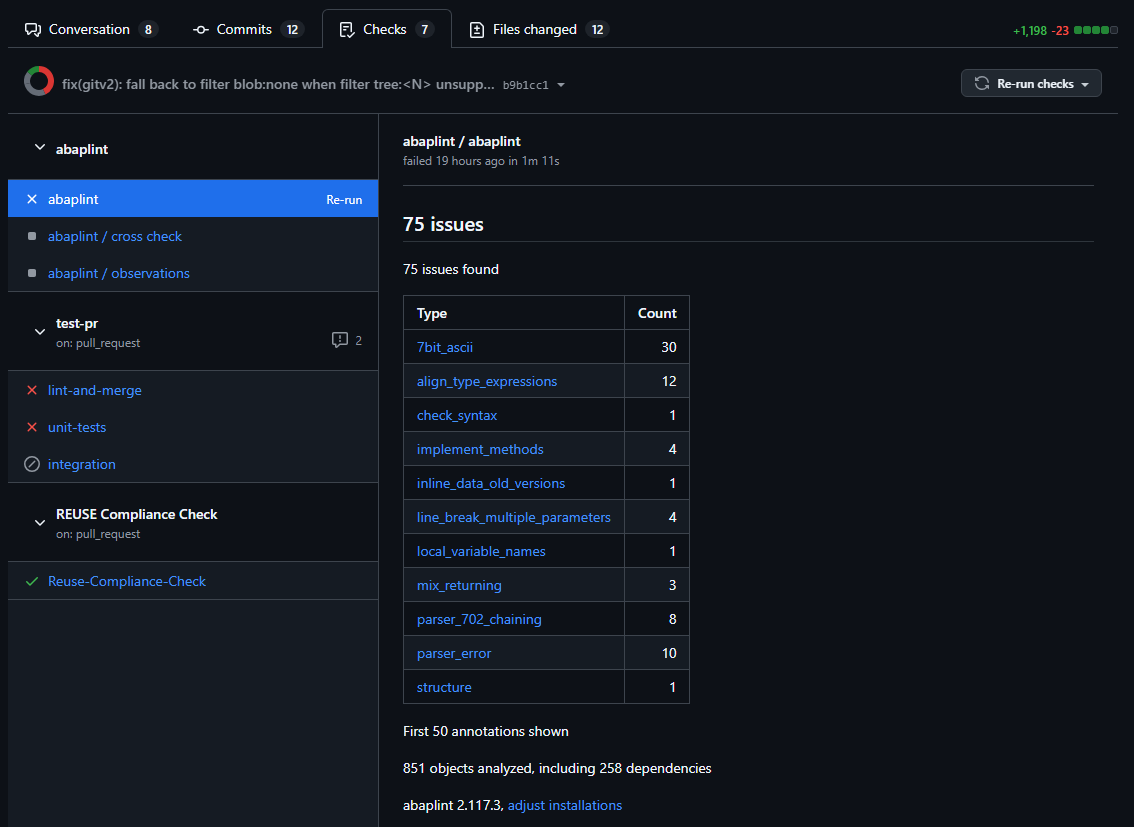Click the red X icon for unit-tests

point(32,427)
